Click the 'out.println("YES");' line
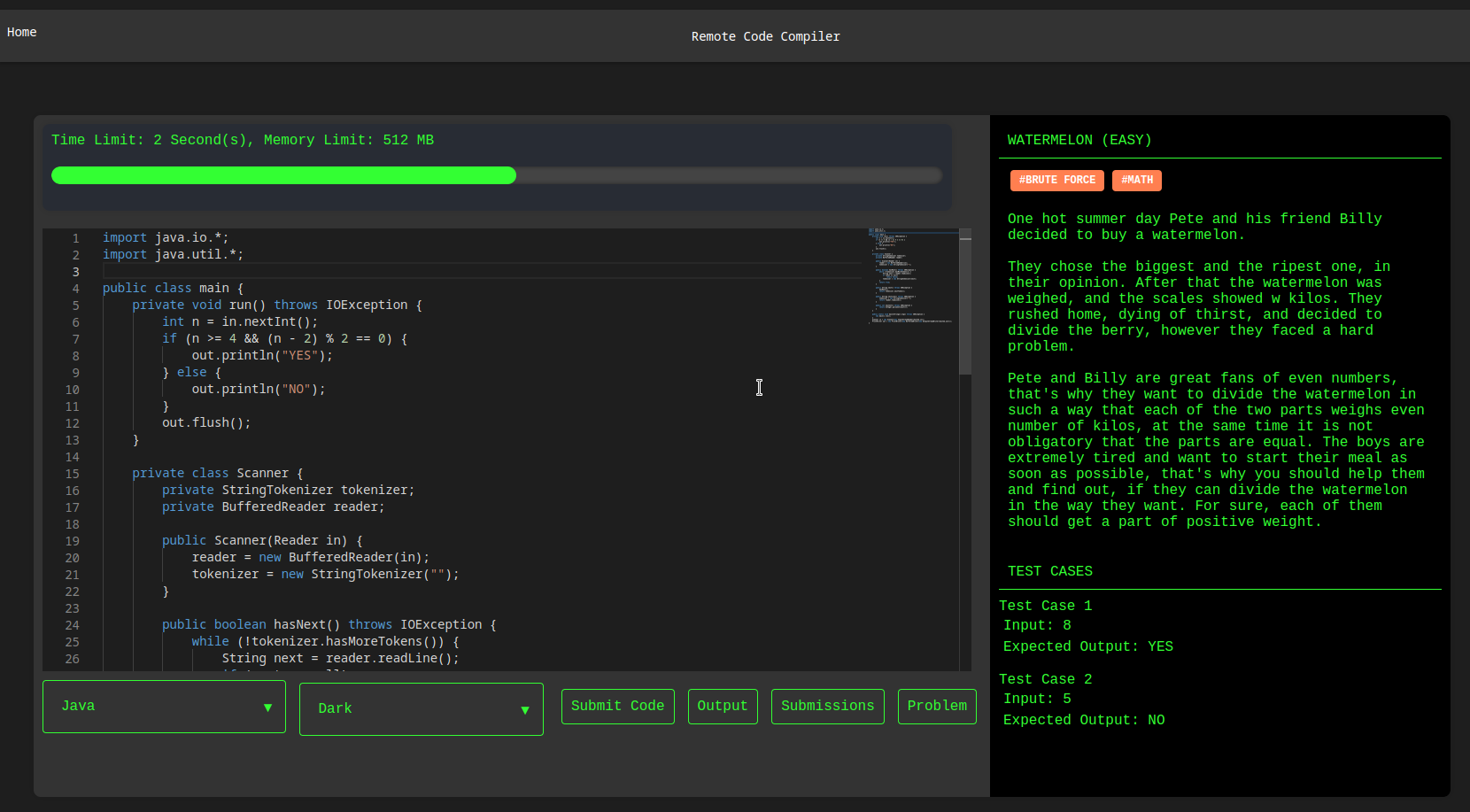The width and height of the screenshot is (1470, 812). click(262, 356)
